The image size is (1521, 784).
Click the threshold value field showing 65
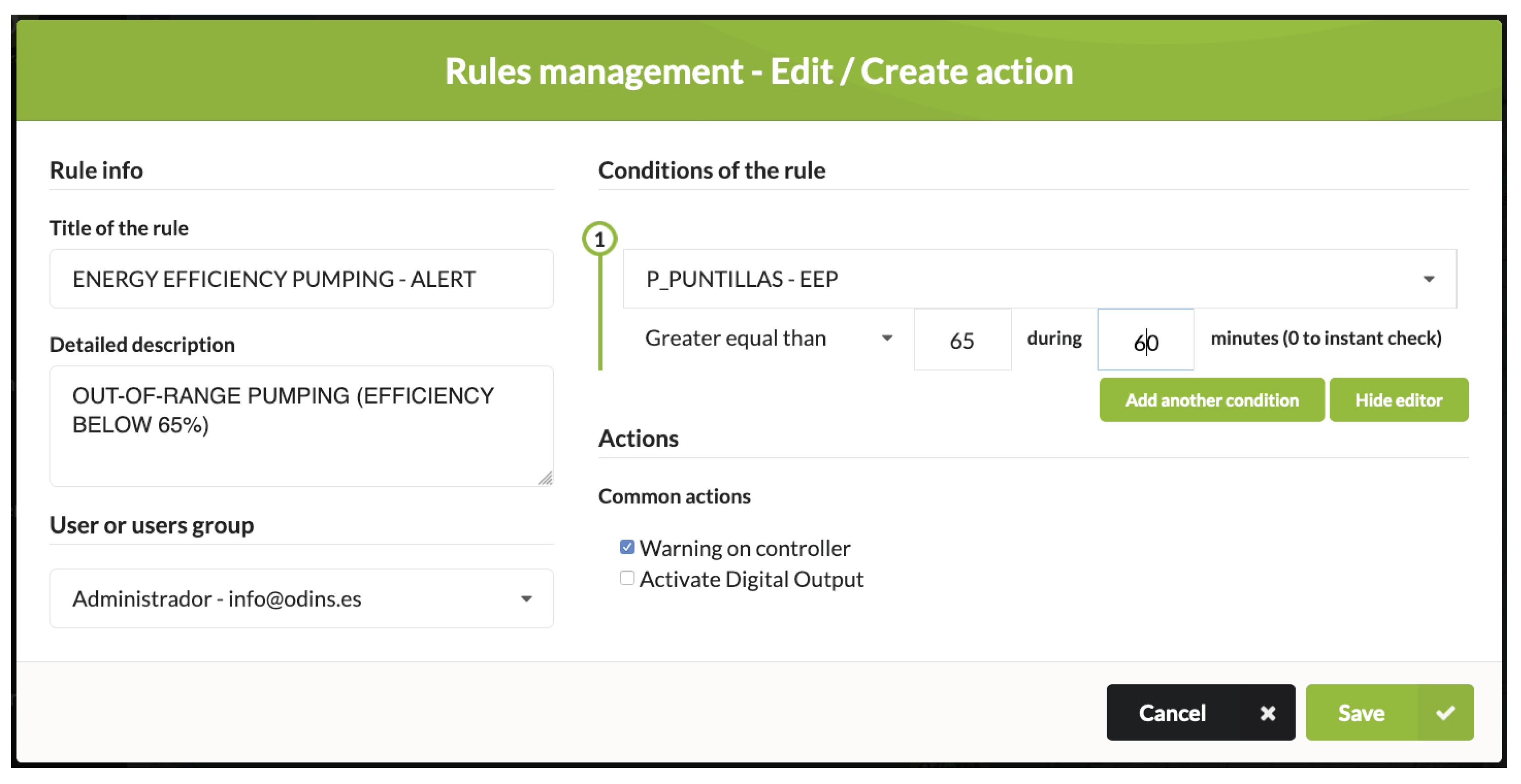pos(962,340)
